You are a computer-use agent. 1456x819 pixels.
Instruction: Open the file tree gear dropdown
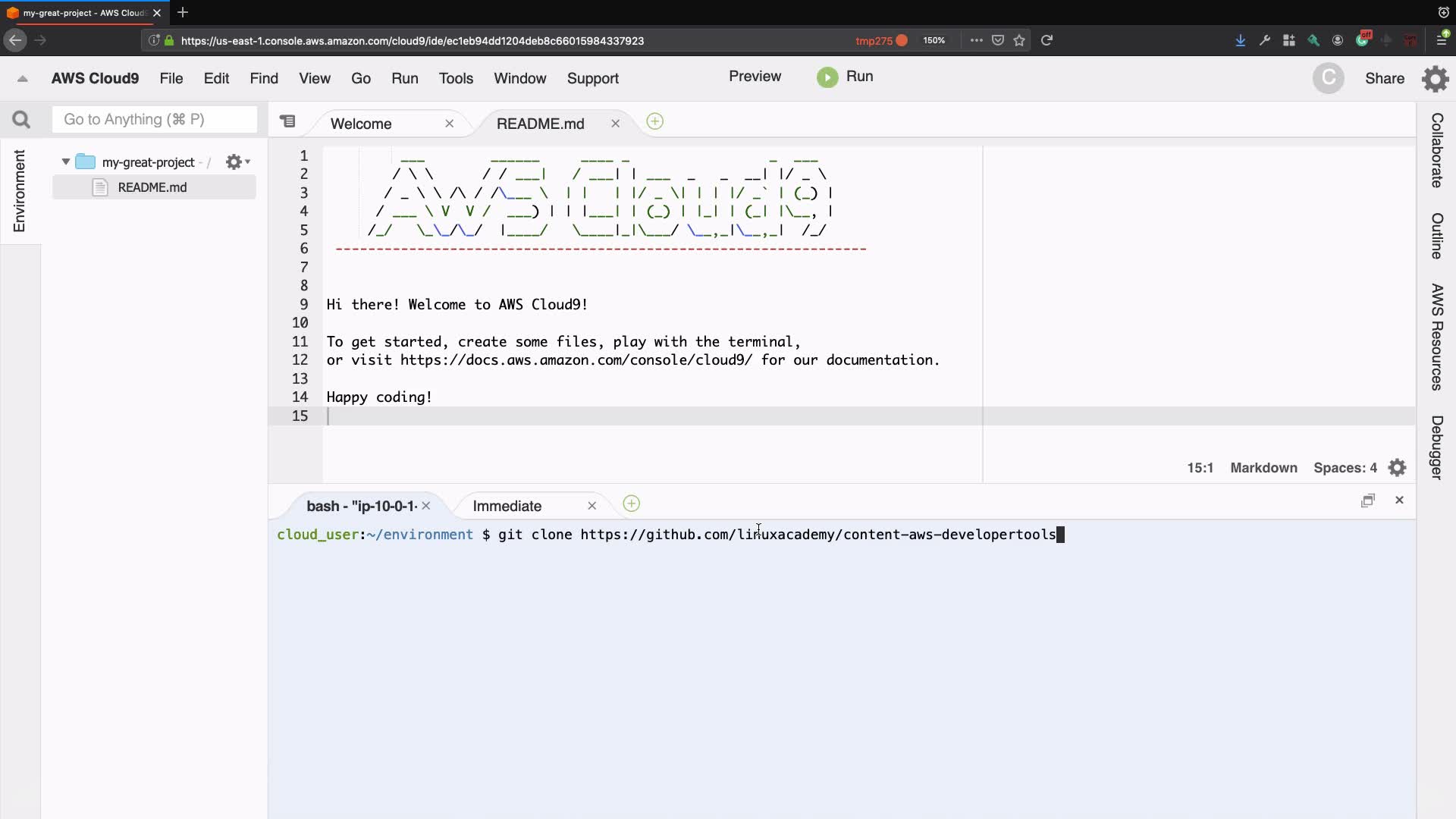237,162
